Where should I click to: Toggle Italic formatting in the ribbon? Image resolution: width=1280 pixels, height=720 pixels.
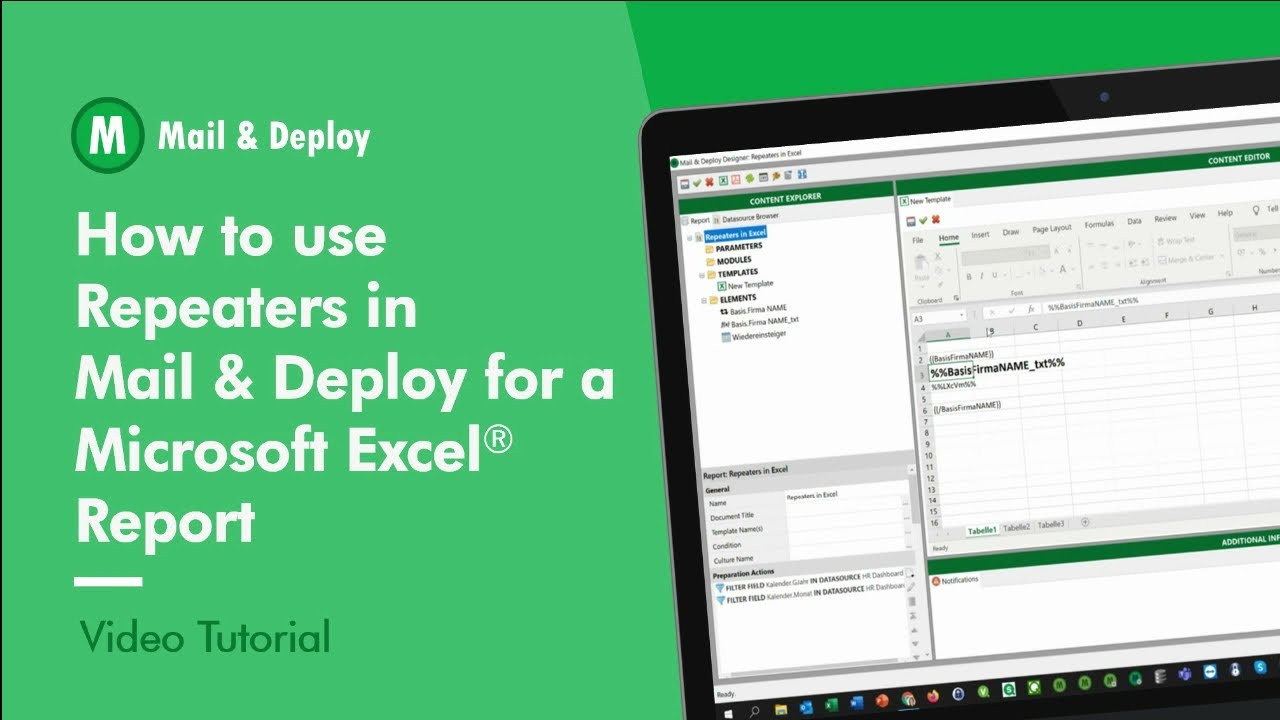pyautogui.click(x=982, y=276)
